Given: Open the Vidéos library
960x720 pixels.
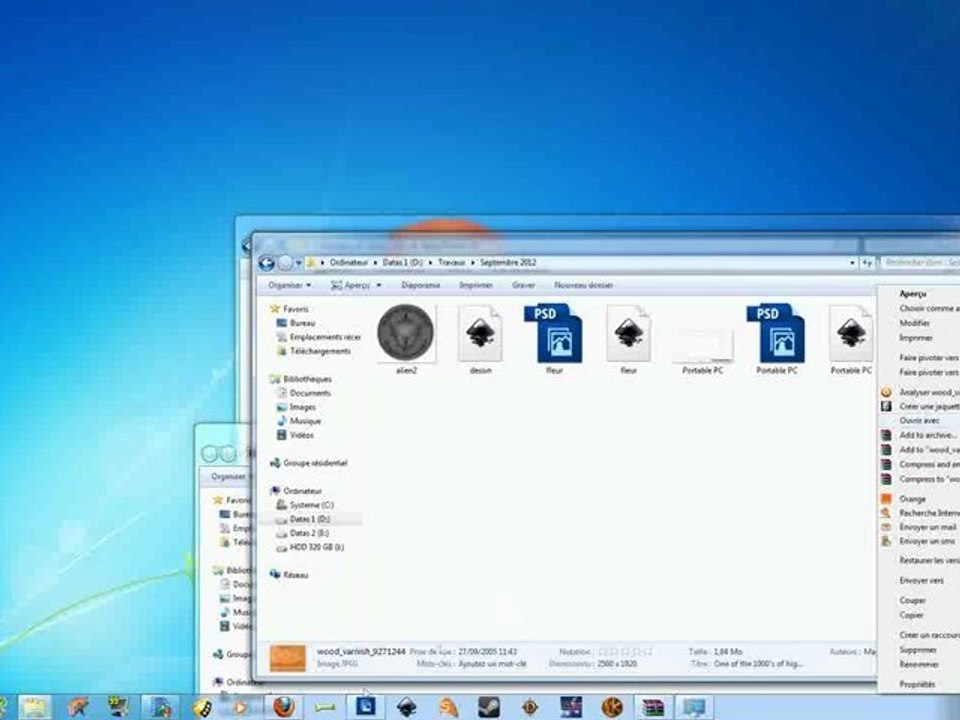Looking at the screenshot, I should coord(295,436).
